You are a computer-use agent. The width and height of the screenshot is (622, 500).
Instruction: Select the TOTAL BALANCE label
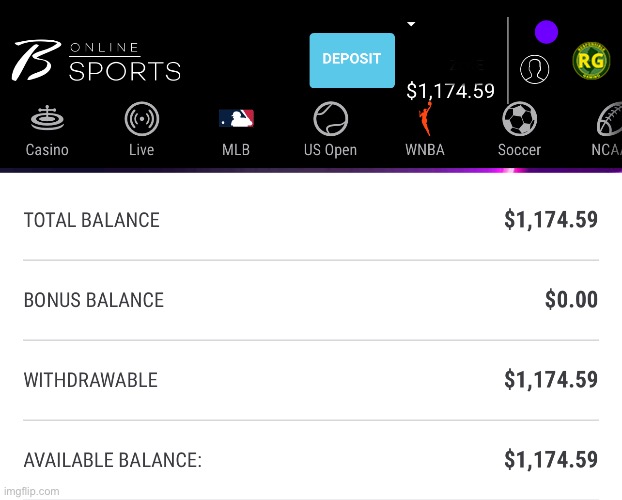91,220
